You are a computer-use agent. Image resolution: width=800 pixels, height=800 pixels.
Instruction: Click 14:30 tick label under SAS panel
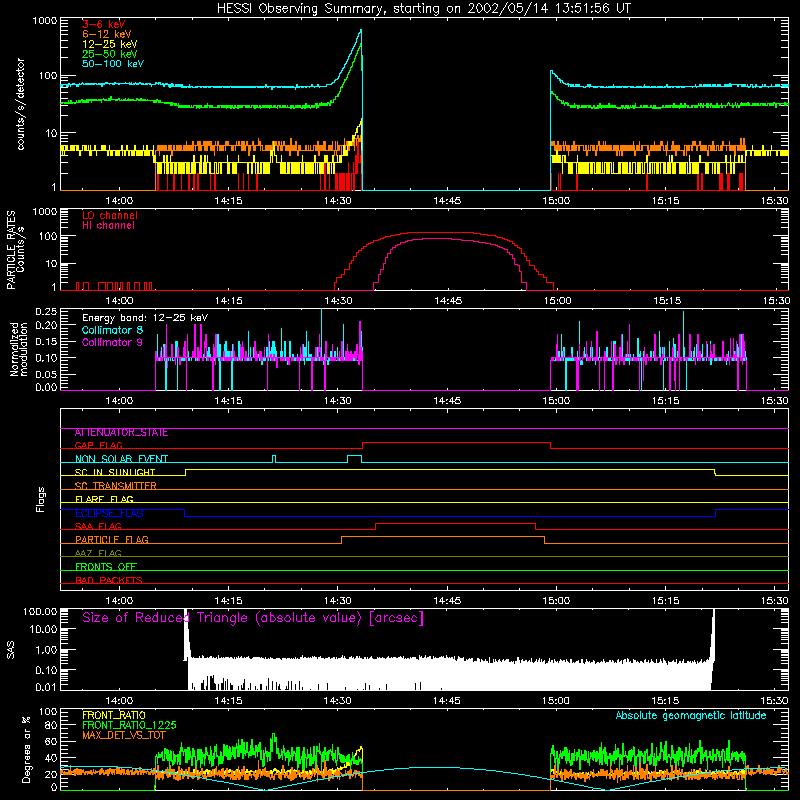pyautogui.click(x=337, y=701)
